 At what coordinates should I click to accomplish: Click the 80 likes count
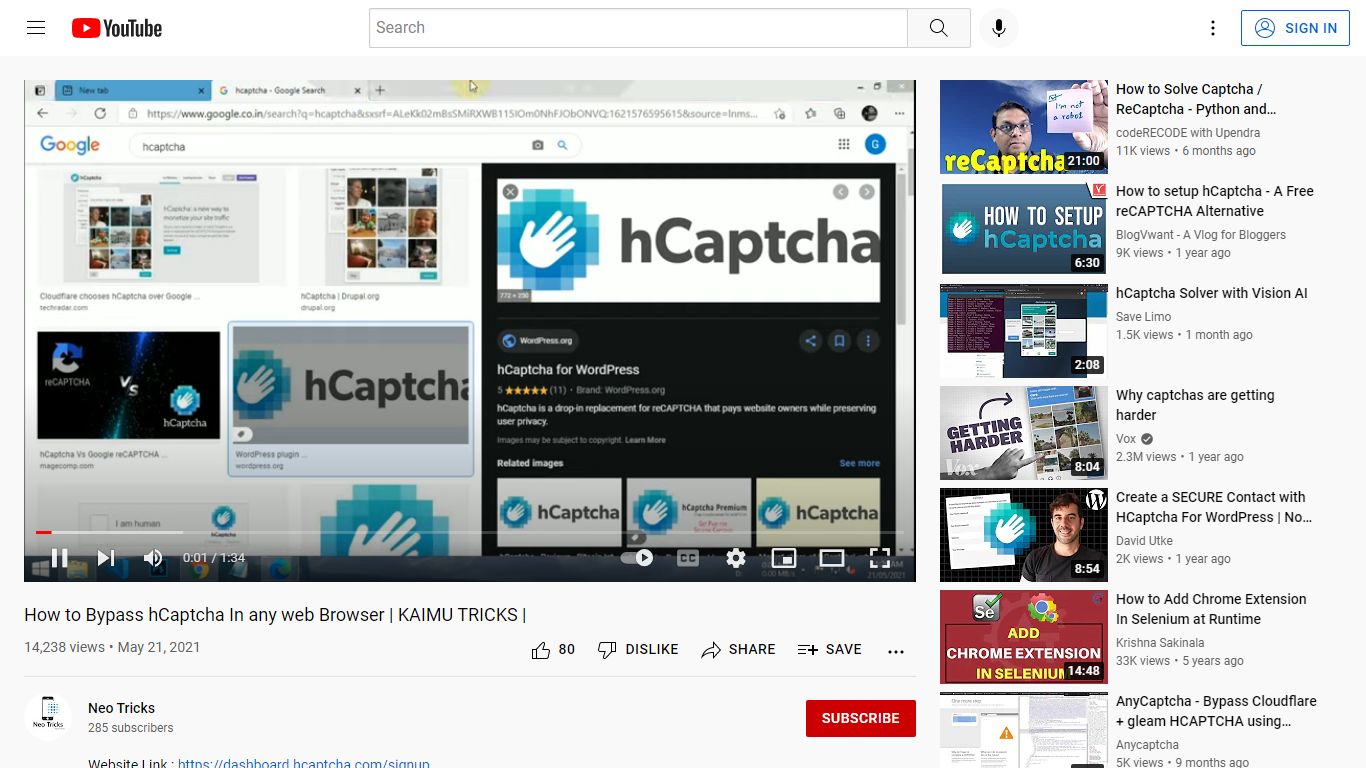[567, 650]
